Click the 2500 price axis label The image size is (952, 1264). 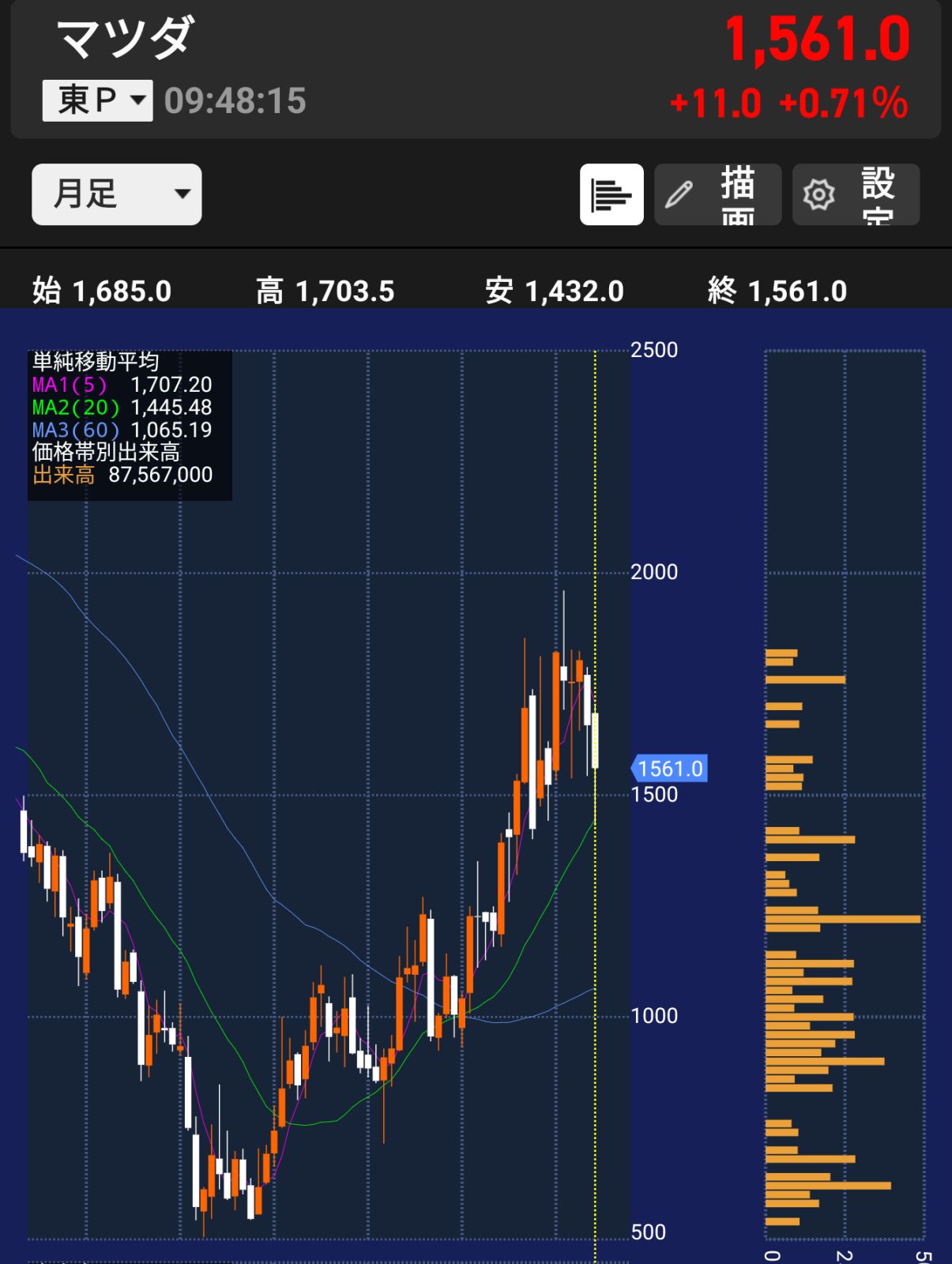[x=654, y=350]
